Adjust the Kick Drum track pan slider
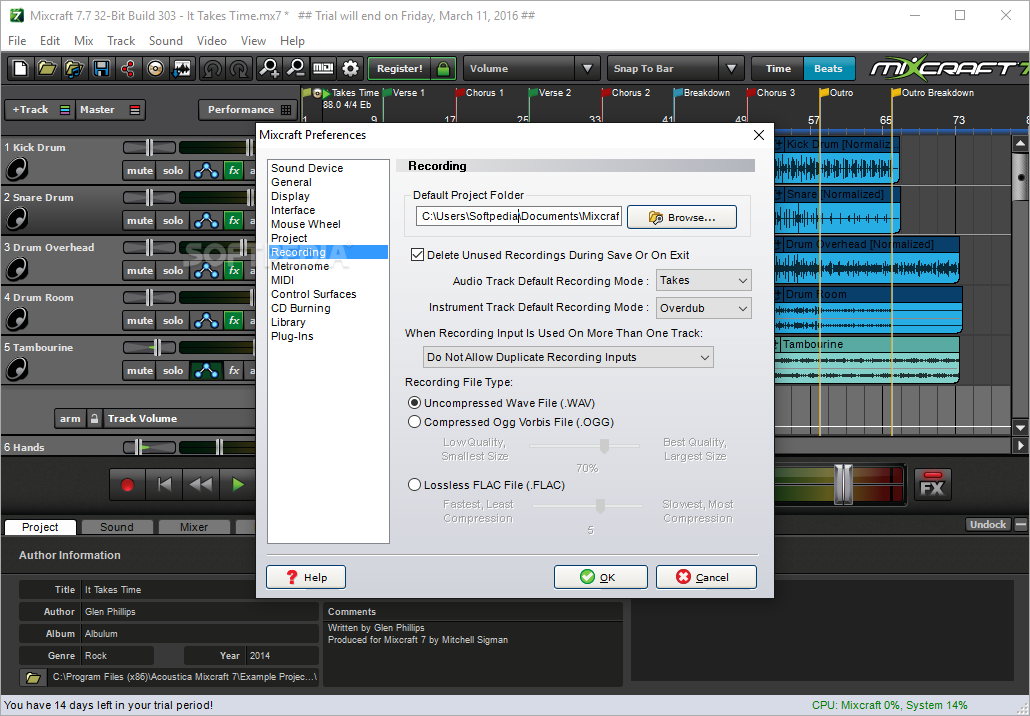This screenshot has height=716, width=1030. tap(149, 147)
